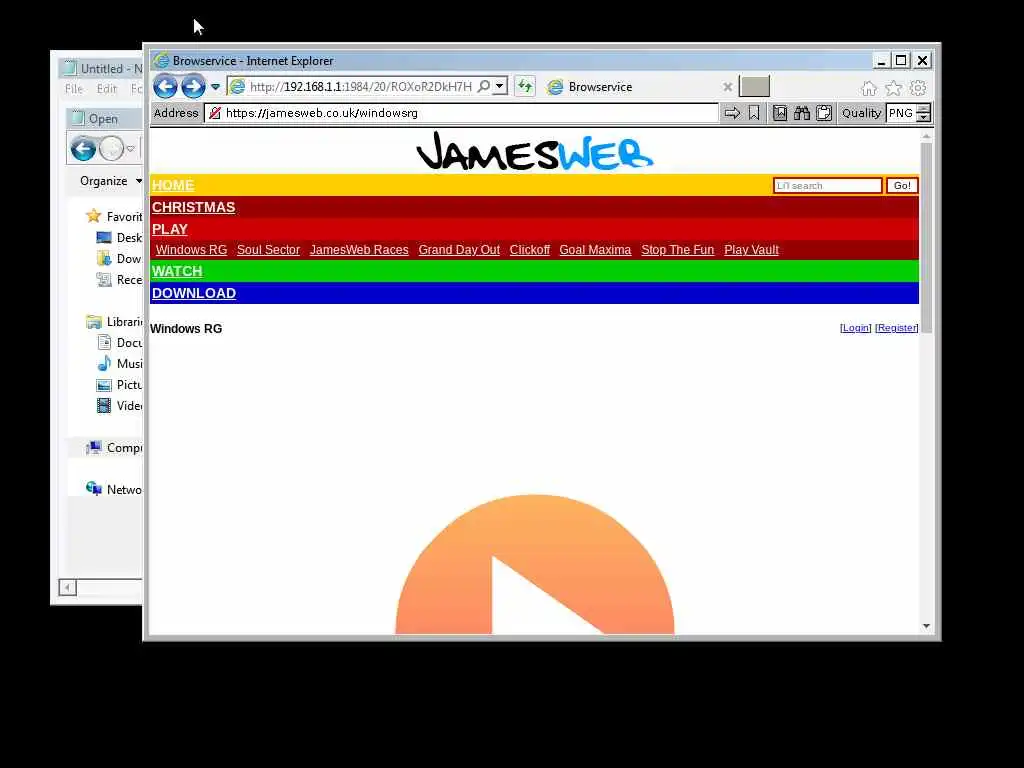
Task: Click the Stop The Fun link
Action: [678, 249]
